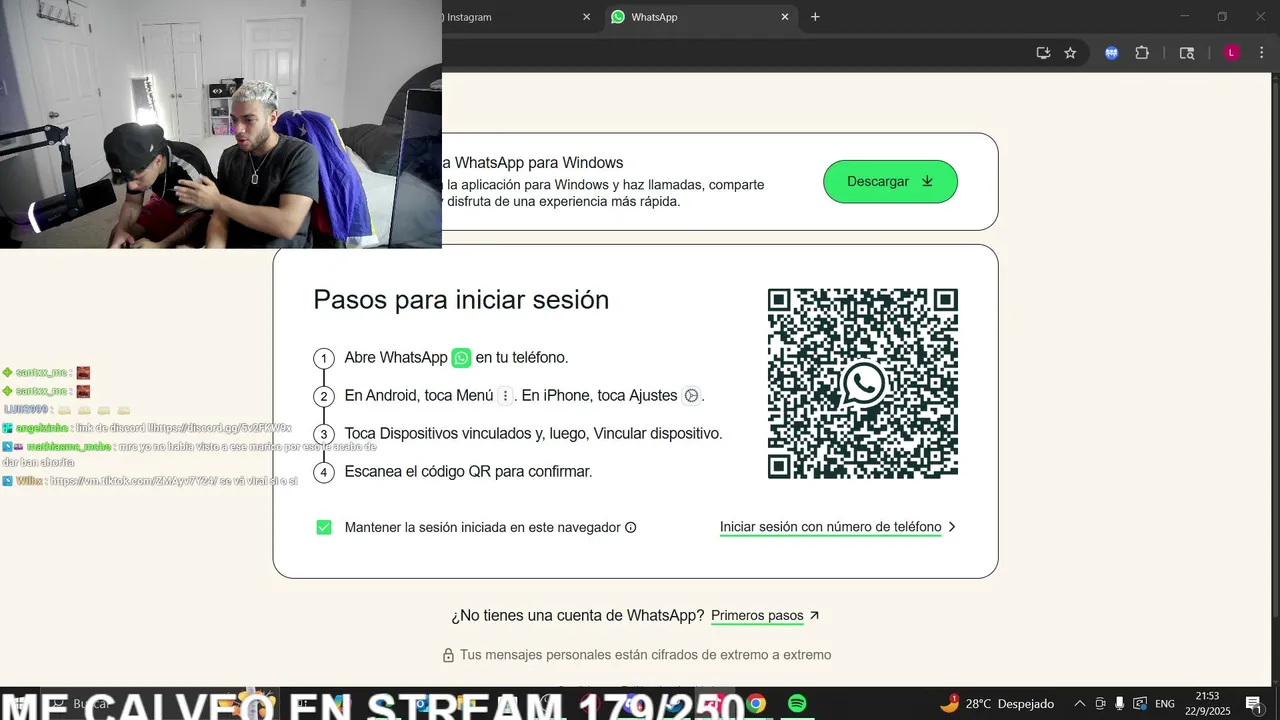Click the green WhatsApp icon in step 1
The width and height of the screenshot is (1280, 720).
click(x=461, y=358)
